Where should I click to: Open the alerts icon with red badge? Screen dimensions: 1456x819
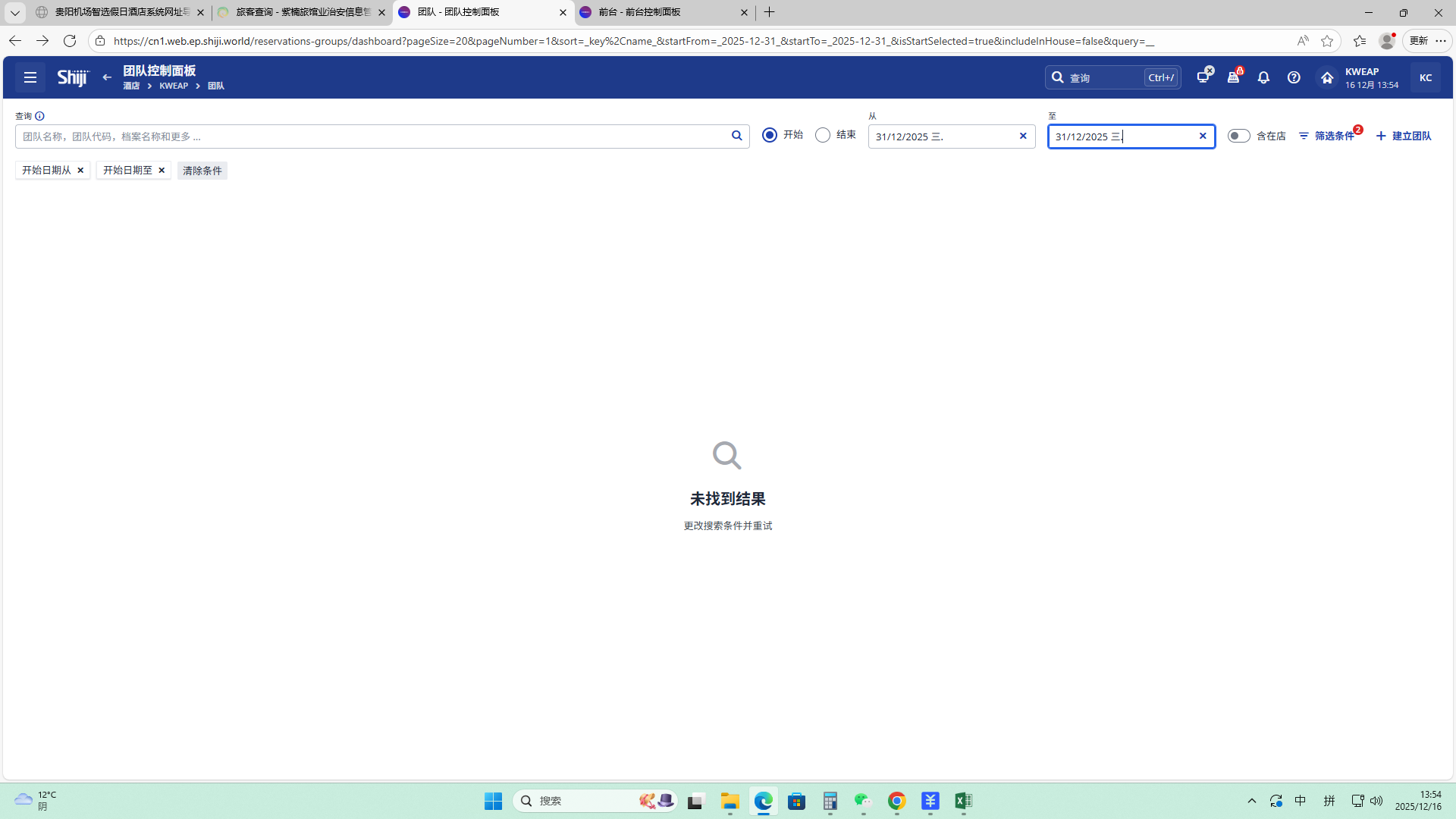tap(1234, 77)
